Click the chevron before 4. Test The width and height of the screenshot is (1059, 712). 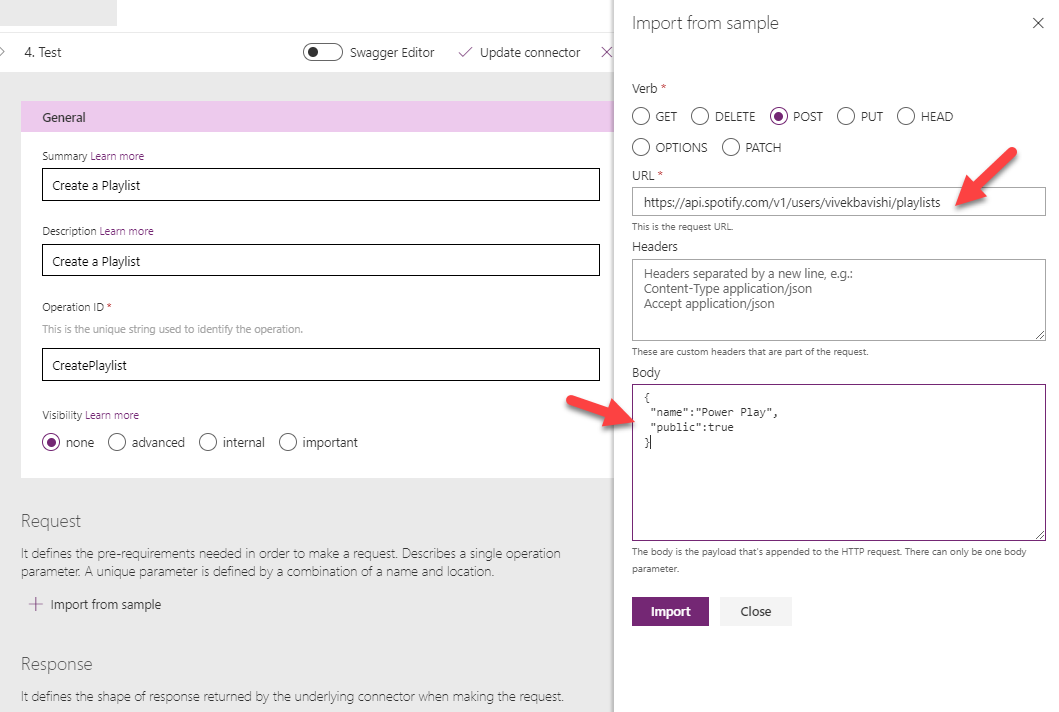click(x=3, y=52)
